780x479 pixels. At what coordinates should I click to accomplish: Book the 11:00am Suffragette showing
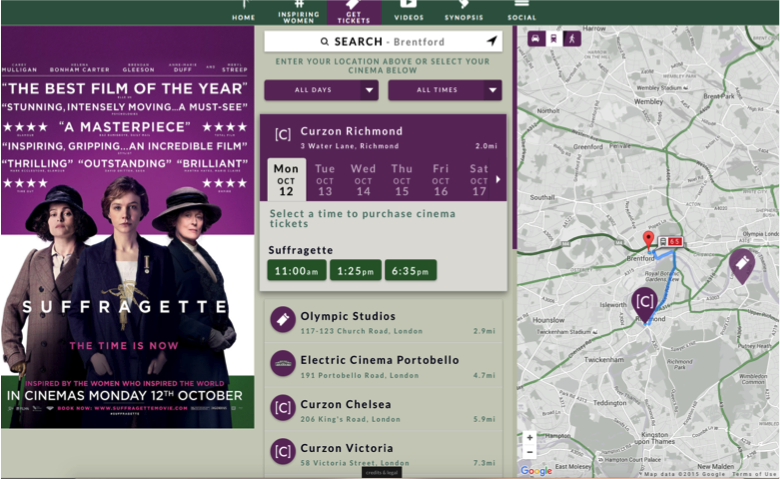(297, 271)
